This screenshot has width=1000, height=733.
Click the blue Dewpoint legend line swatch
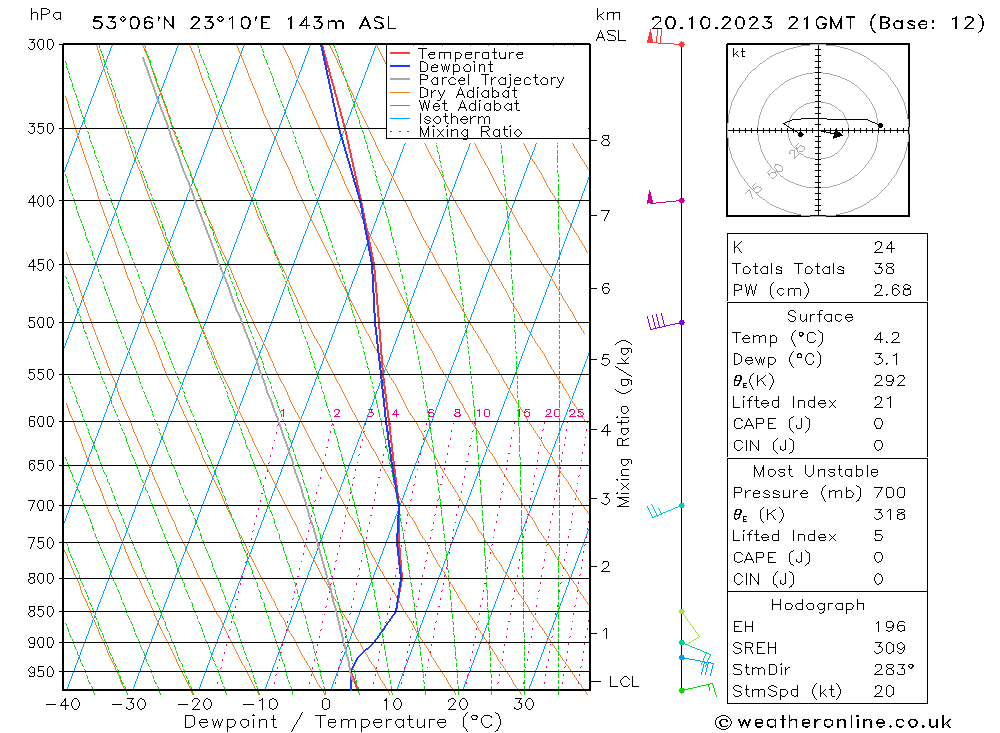[400, 66]
